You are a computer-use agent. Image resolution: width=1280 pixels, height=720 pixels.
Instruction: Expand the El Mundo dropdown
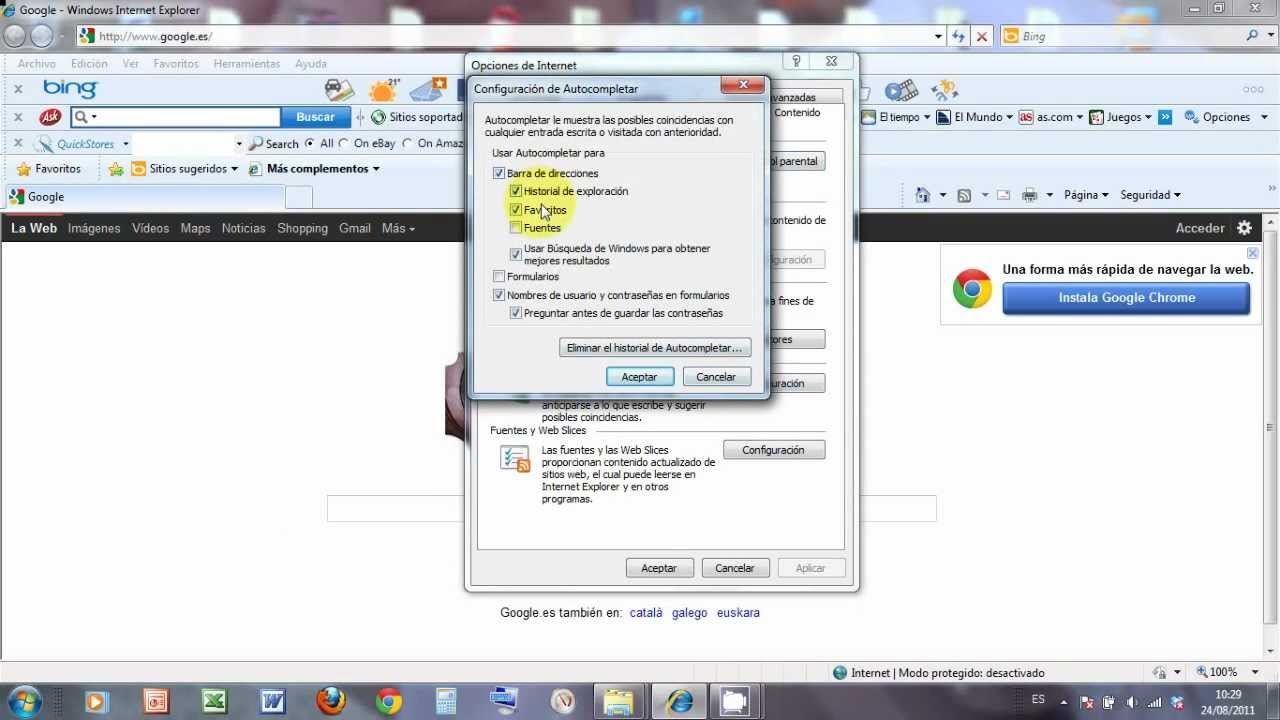click(1010, 117)
